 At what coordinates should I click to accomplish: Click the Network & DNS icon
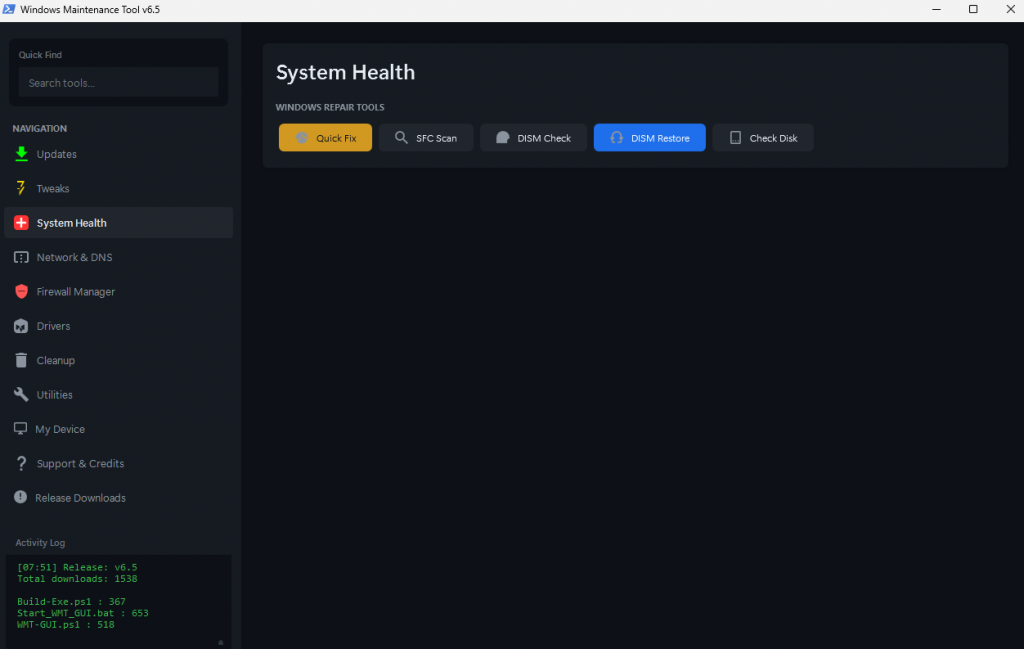pyautogui.click(x=21, y=257)
